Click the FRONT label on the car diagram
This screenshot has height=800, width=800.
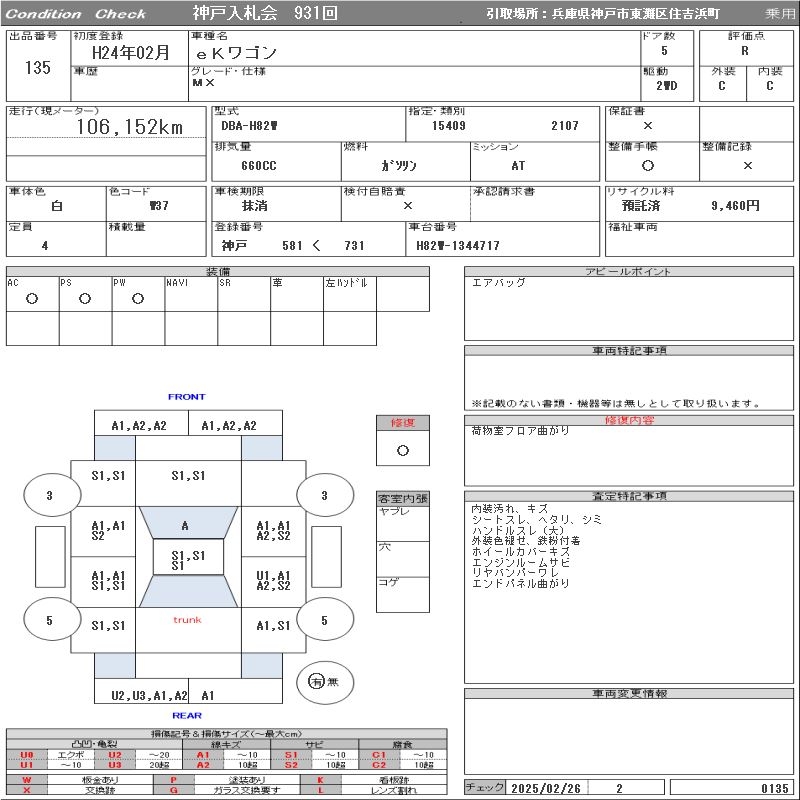point(187,396)
